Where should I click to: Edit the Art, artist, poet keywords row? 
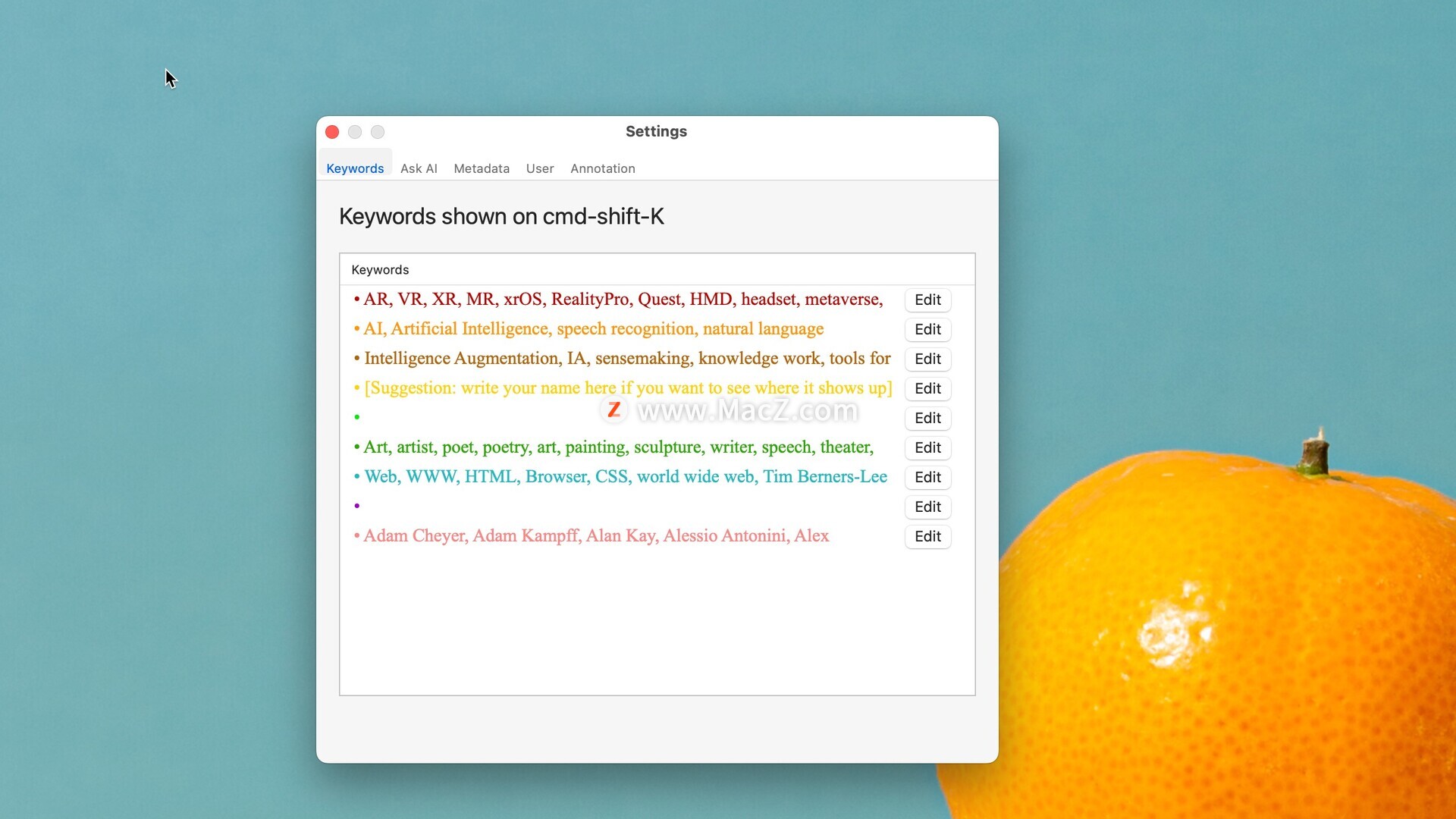(x=927, y=447)
